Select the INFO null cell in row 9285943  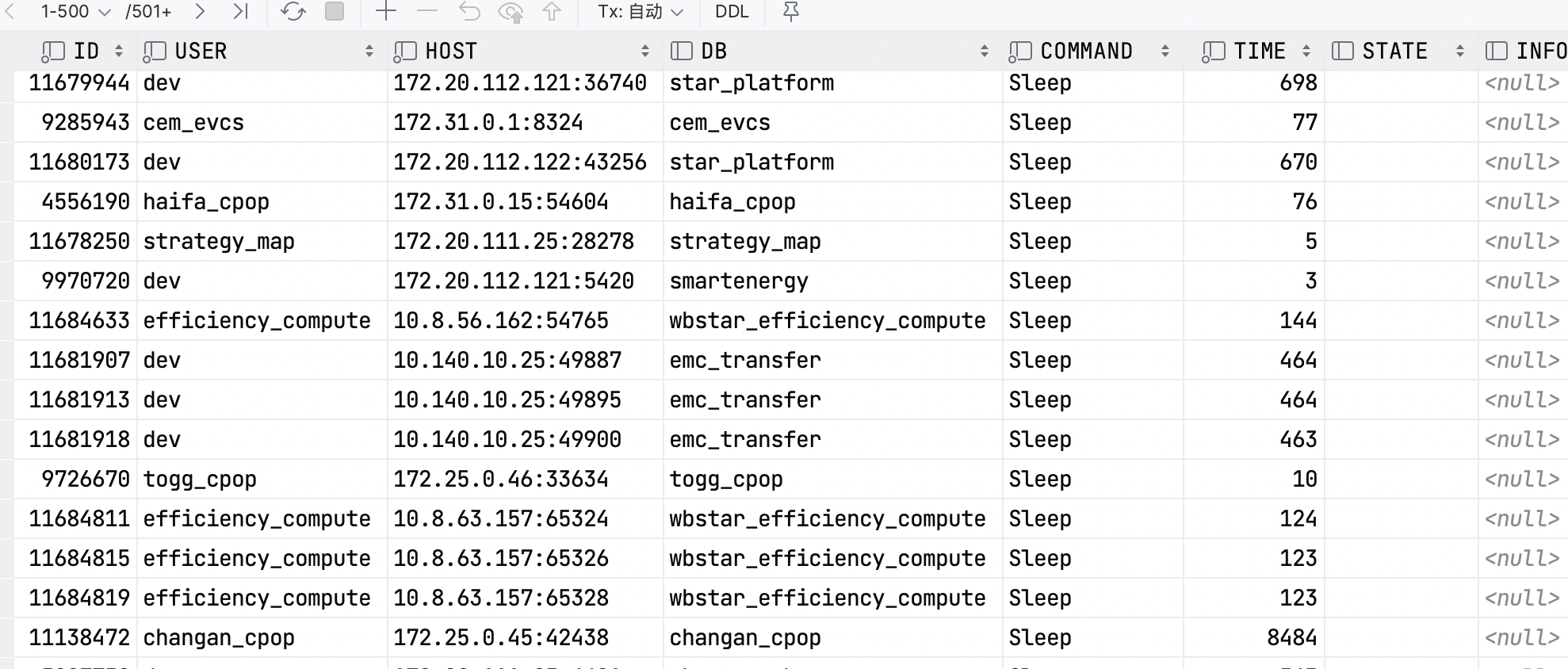(x=1523, y=122)
